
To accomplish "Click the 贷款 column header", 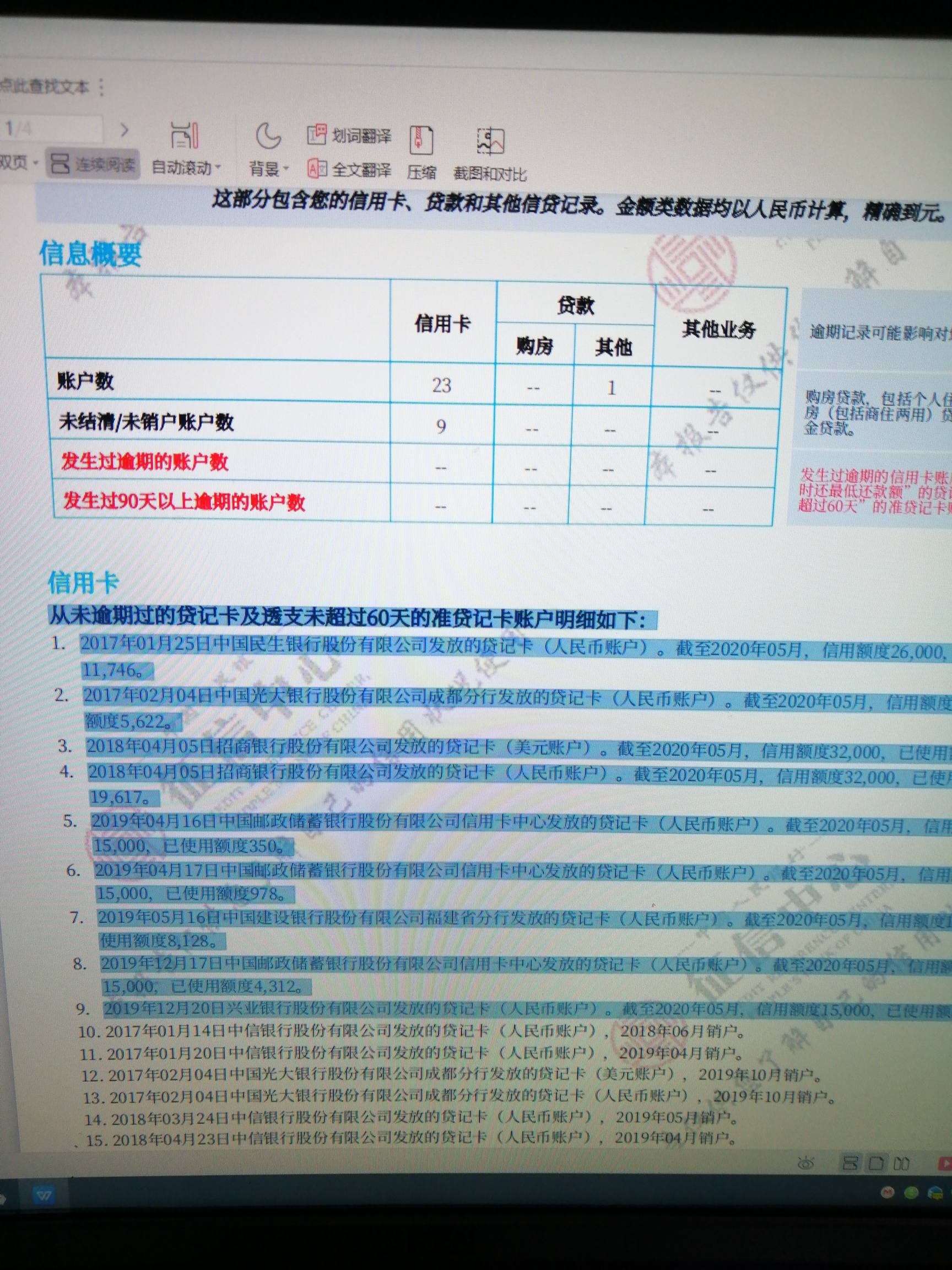I will pyautogui.click(x=576, y=306).
